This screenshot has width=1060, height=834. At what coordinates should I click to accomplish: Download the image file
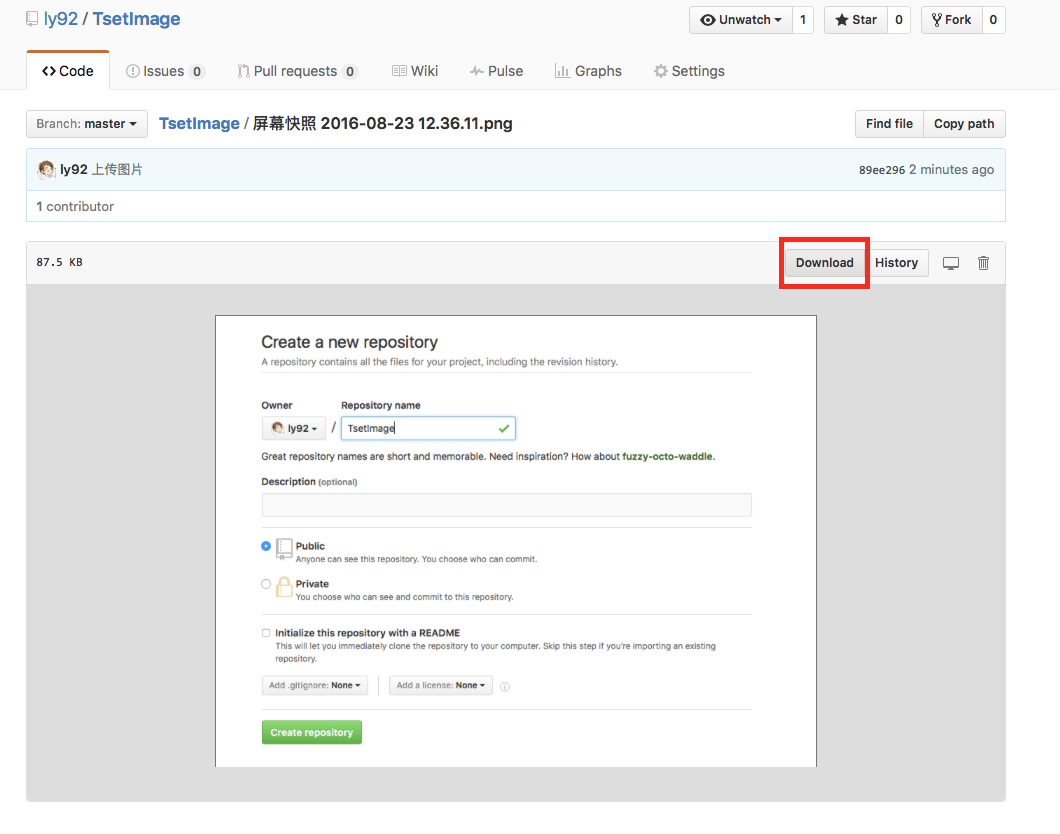pos(824,262)
